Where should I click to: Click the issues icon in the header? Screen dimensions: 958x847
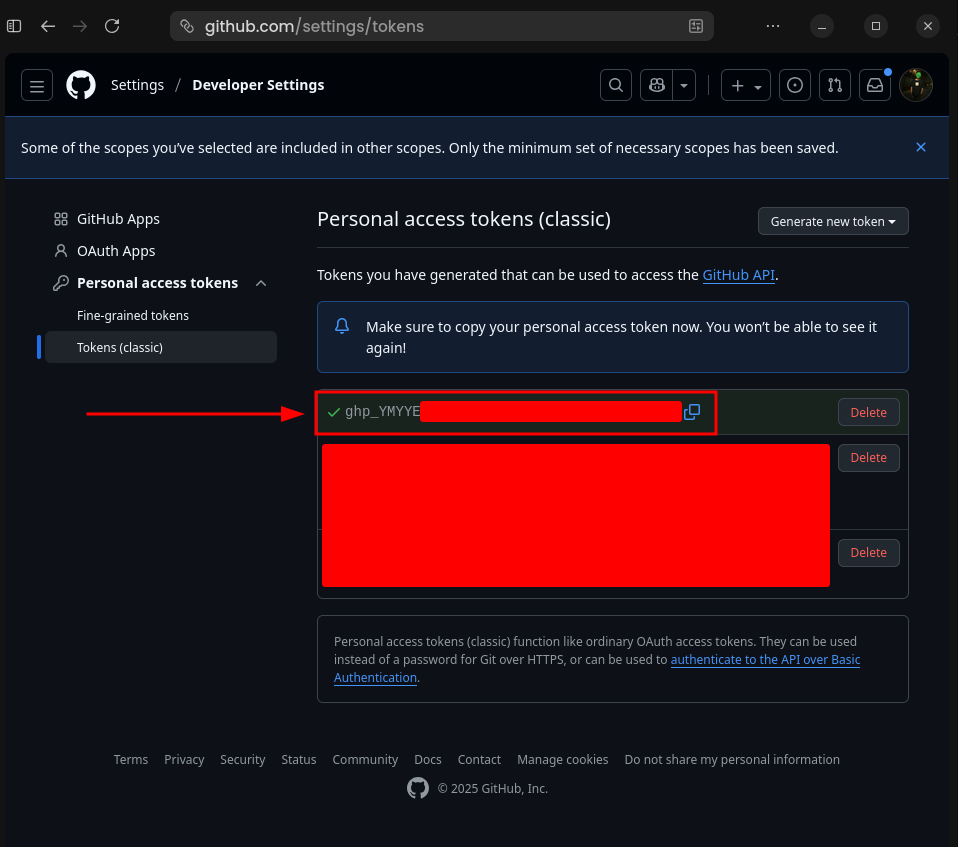point(794,85)
